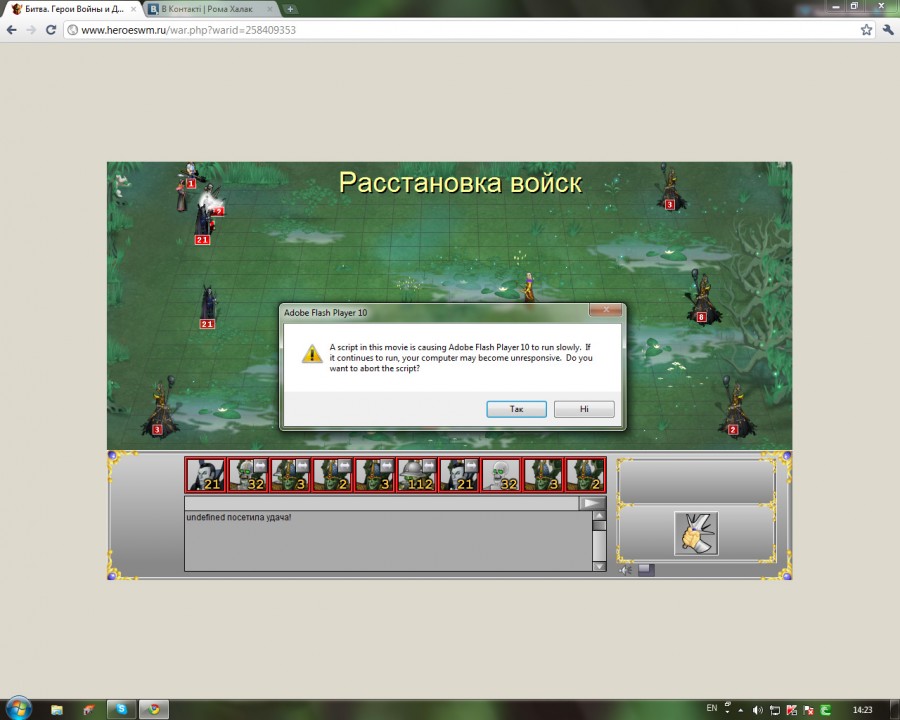900x720 pixels.
Task: Open the system volume control in the tray
Action: [757, 710]
